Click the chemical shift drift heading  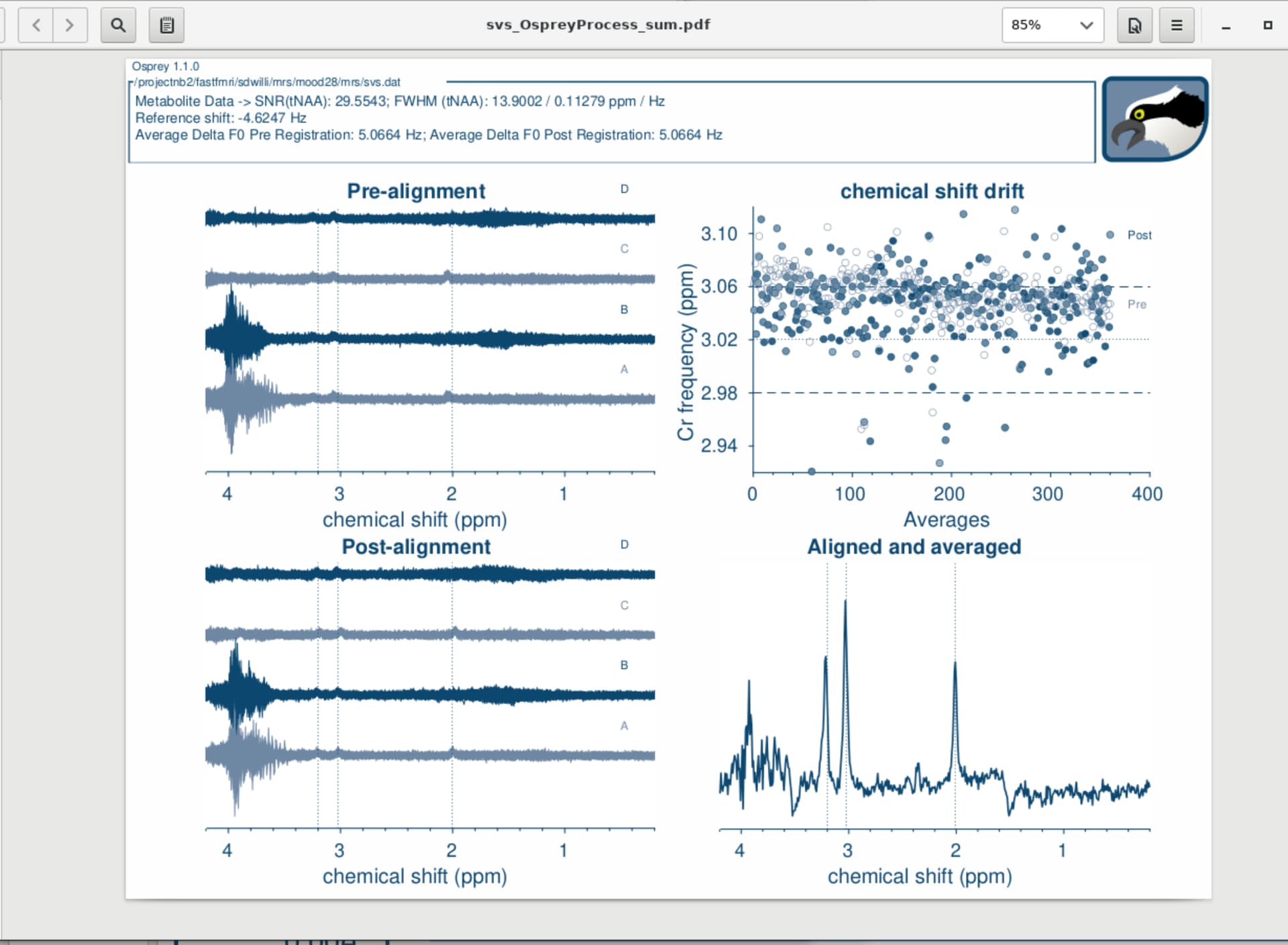tap(932, 191)
